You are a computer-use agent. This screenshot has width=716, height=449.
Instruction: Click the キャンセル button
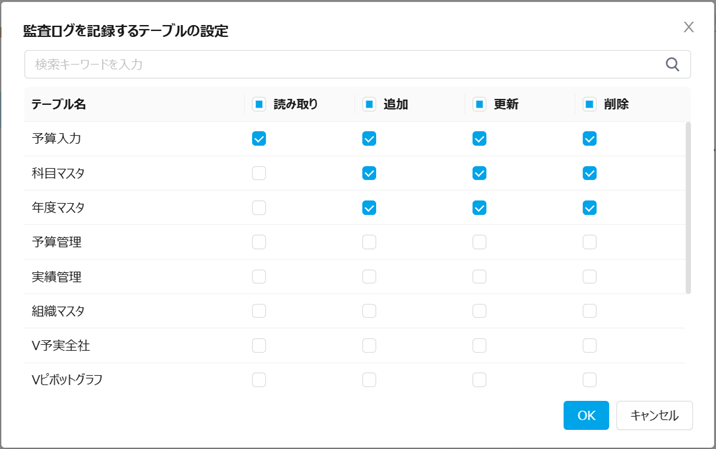point(654,415)
